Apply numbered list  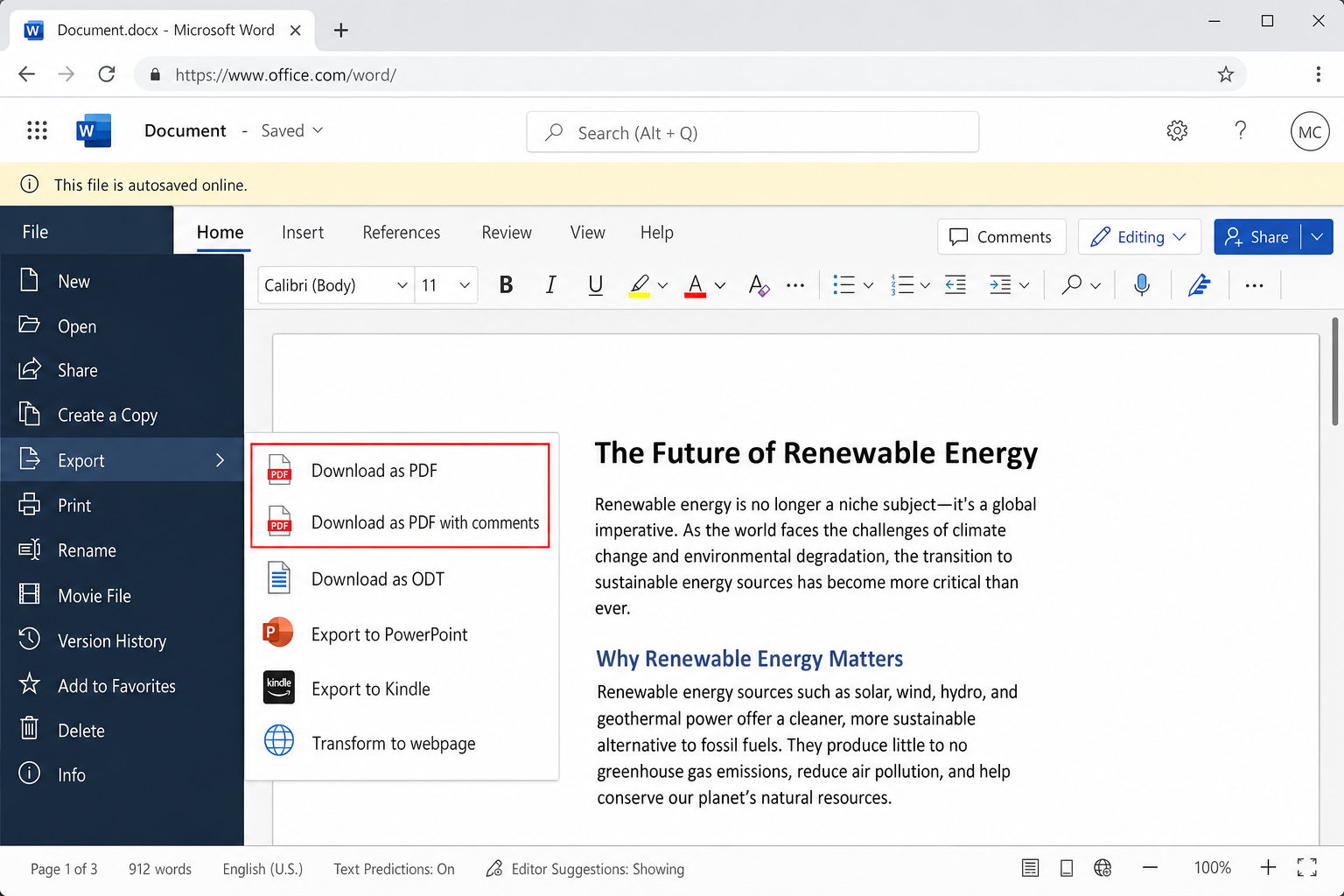tap(902, 285)
